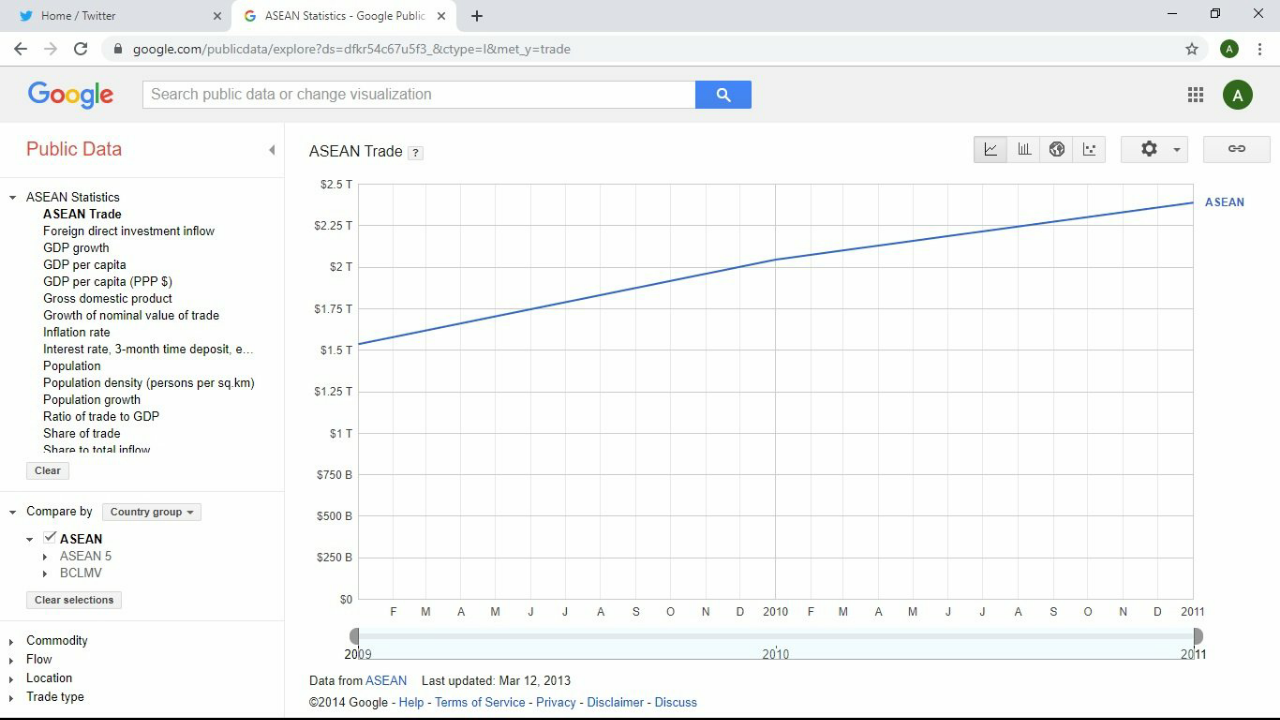View site info lock icon
The width and height of the screenshot is (1280, 720).
pyautogui.click(x=118, y=49)
